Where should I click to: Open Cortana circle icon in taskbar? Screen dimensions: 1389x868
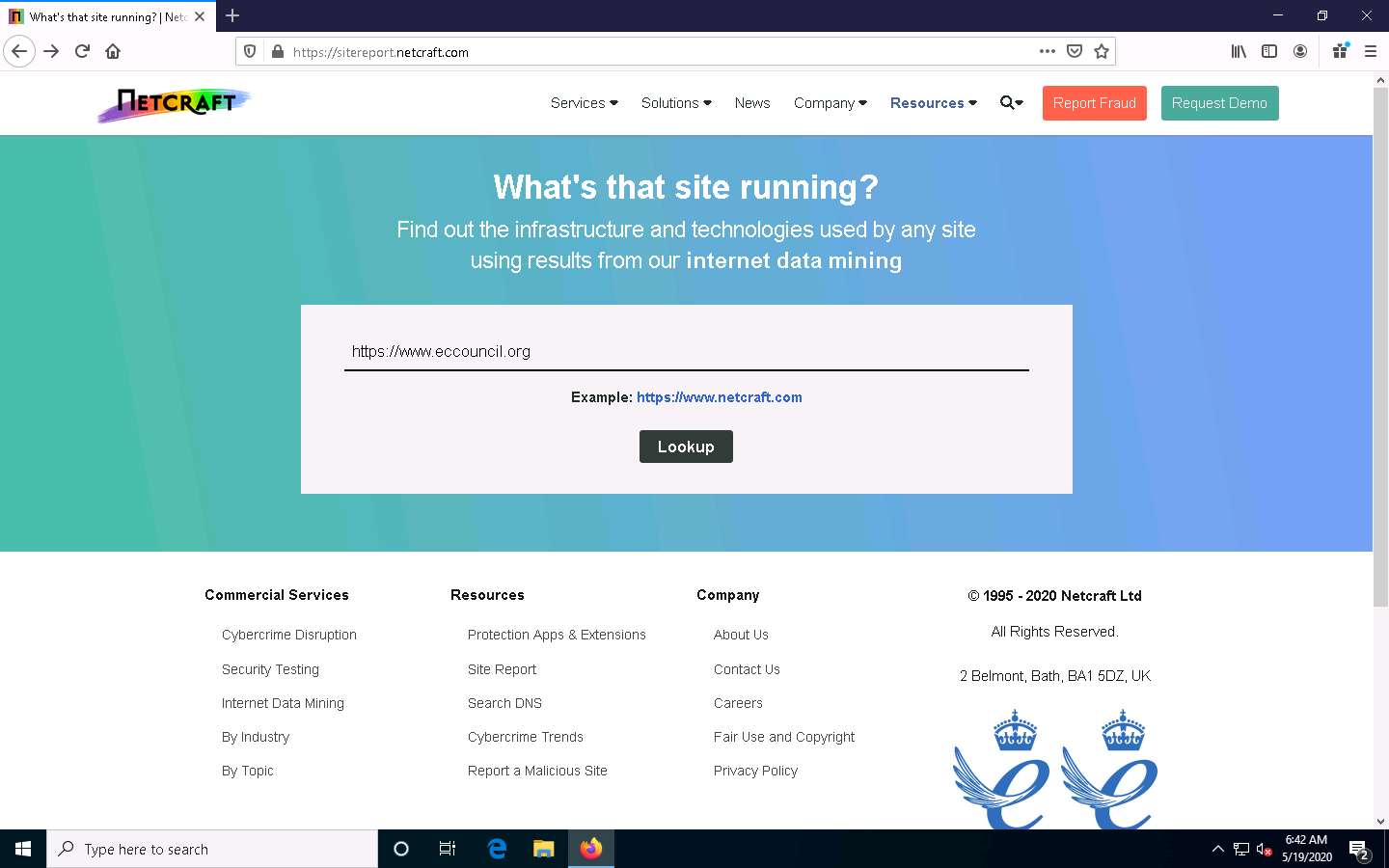(401, 849)
